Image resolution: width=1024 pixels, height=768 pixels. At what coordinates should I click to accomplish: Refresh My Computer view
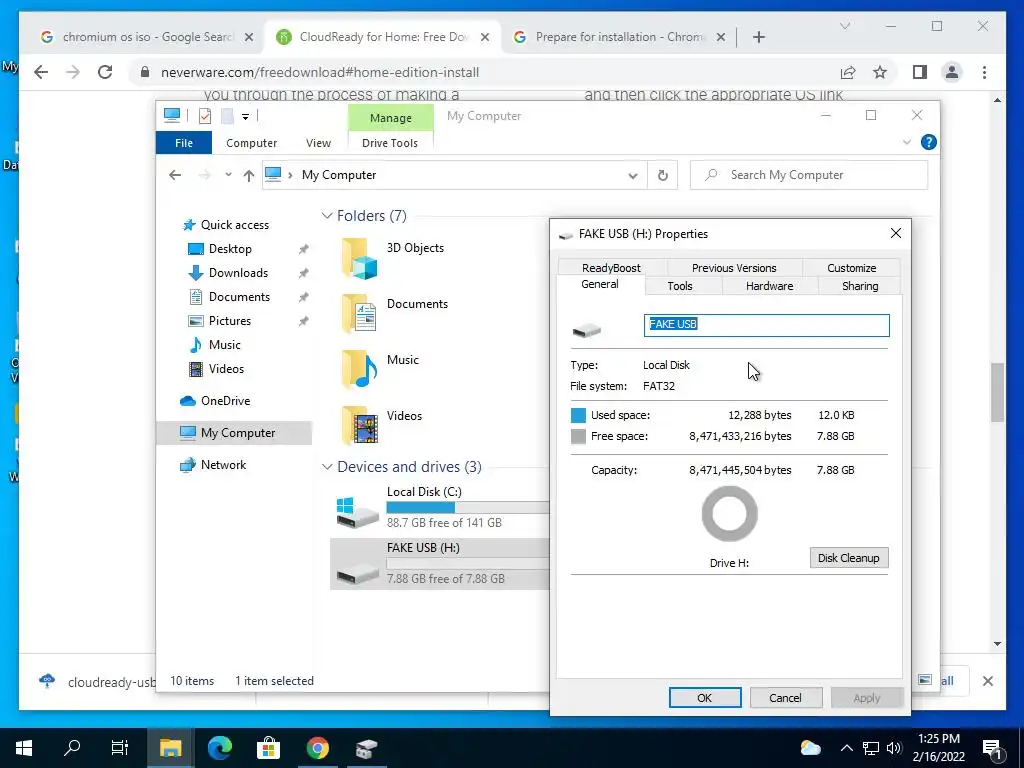pyautogui.click(x=662, y=176)
